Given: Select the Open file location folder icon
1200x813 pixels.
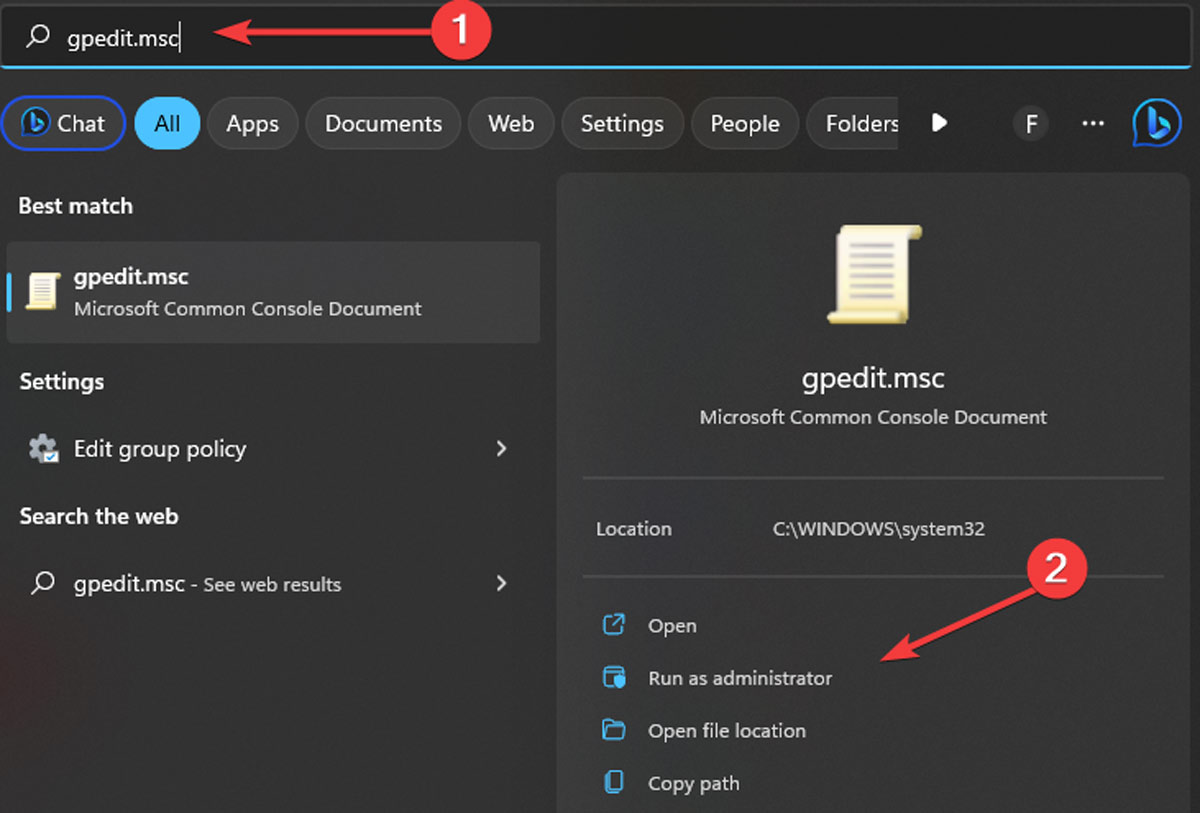Looking at the screenshot, I should tap(613, 730).
